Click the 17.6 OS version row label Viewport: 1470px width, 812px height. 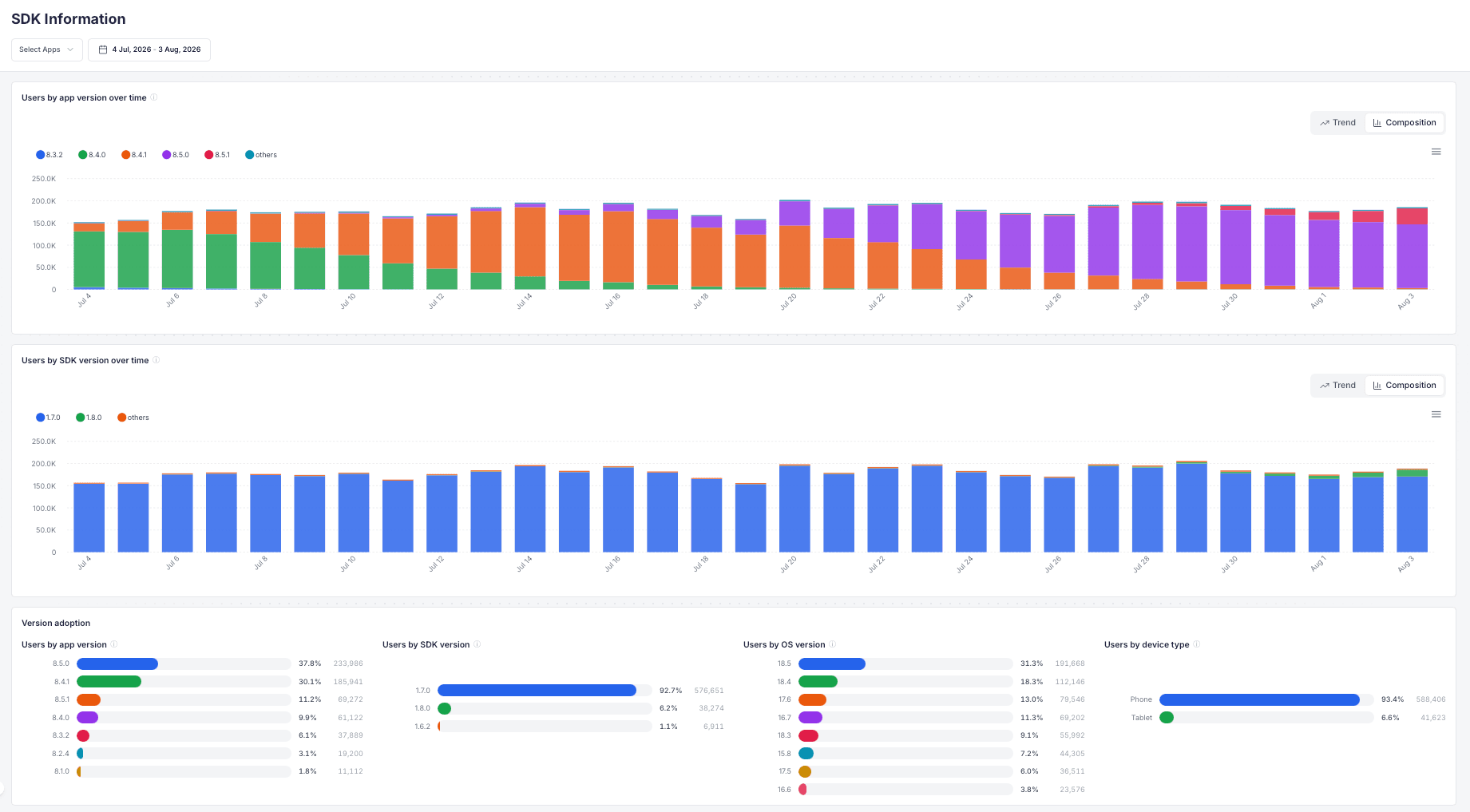[785, 699]
